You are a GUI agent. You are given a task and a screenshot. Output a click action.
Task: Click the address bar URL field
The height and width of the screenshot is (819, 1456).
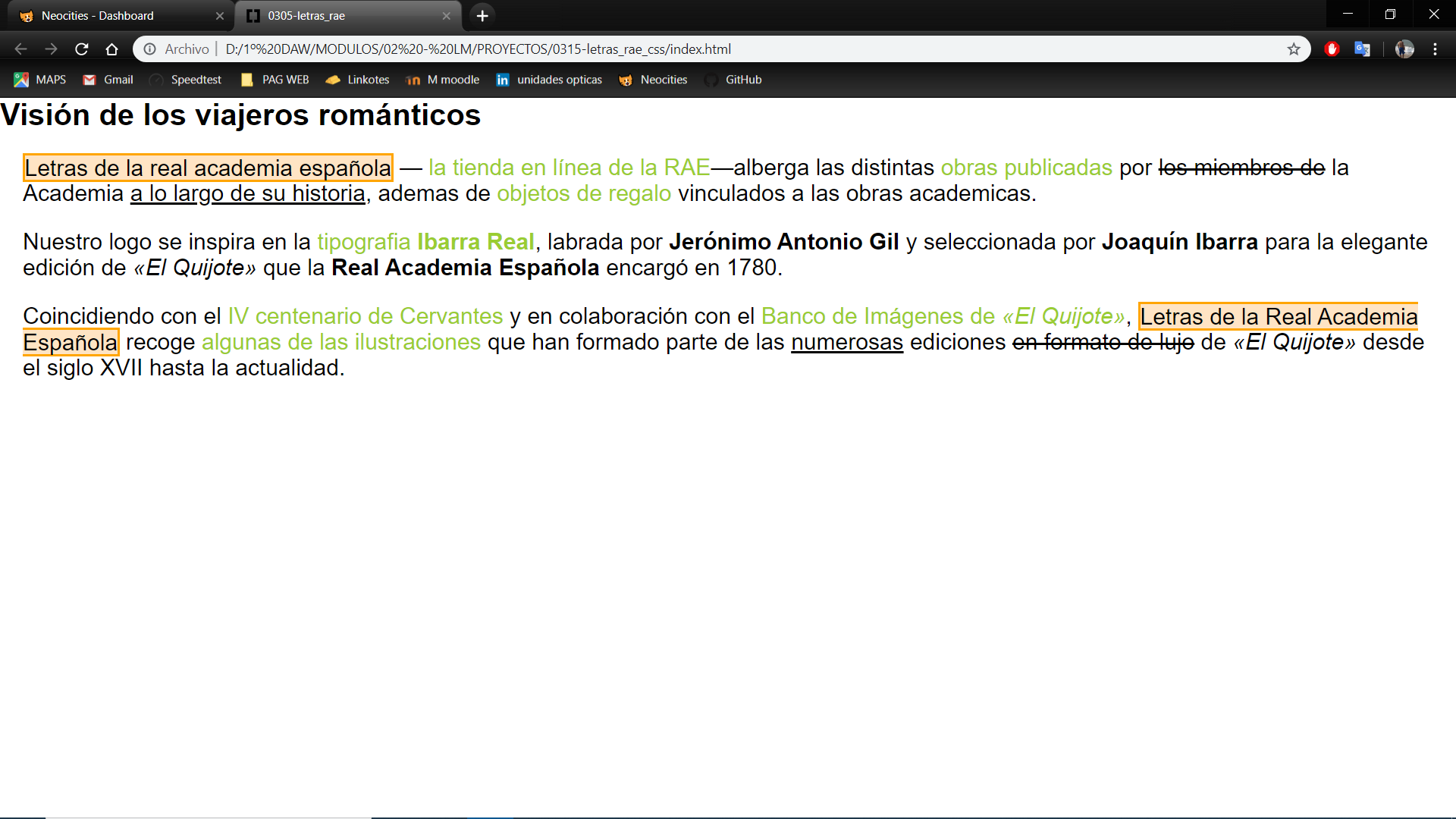pos(720,49)
